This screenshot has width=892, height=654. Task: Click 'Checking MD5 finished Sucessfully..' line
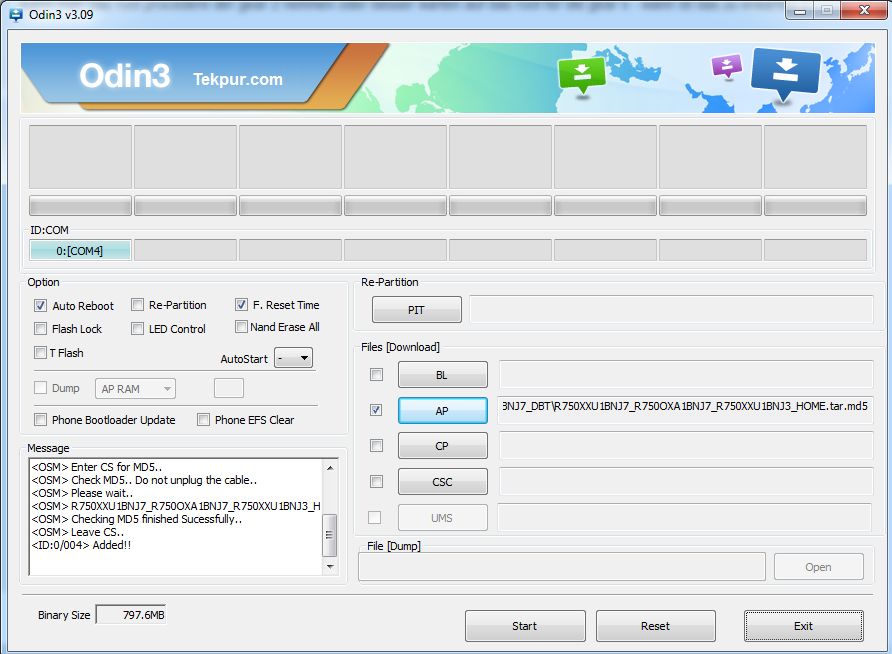pyautogui.click(x=137, y=519)
